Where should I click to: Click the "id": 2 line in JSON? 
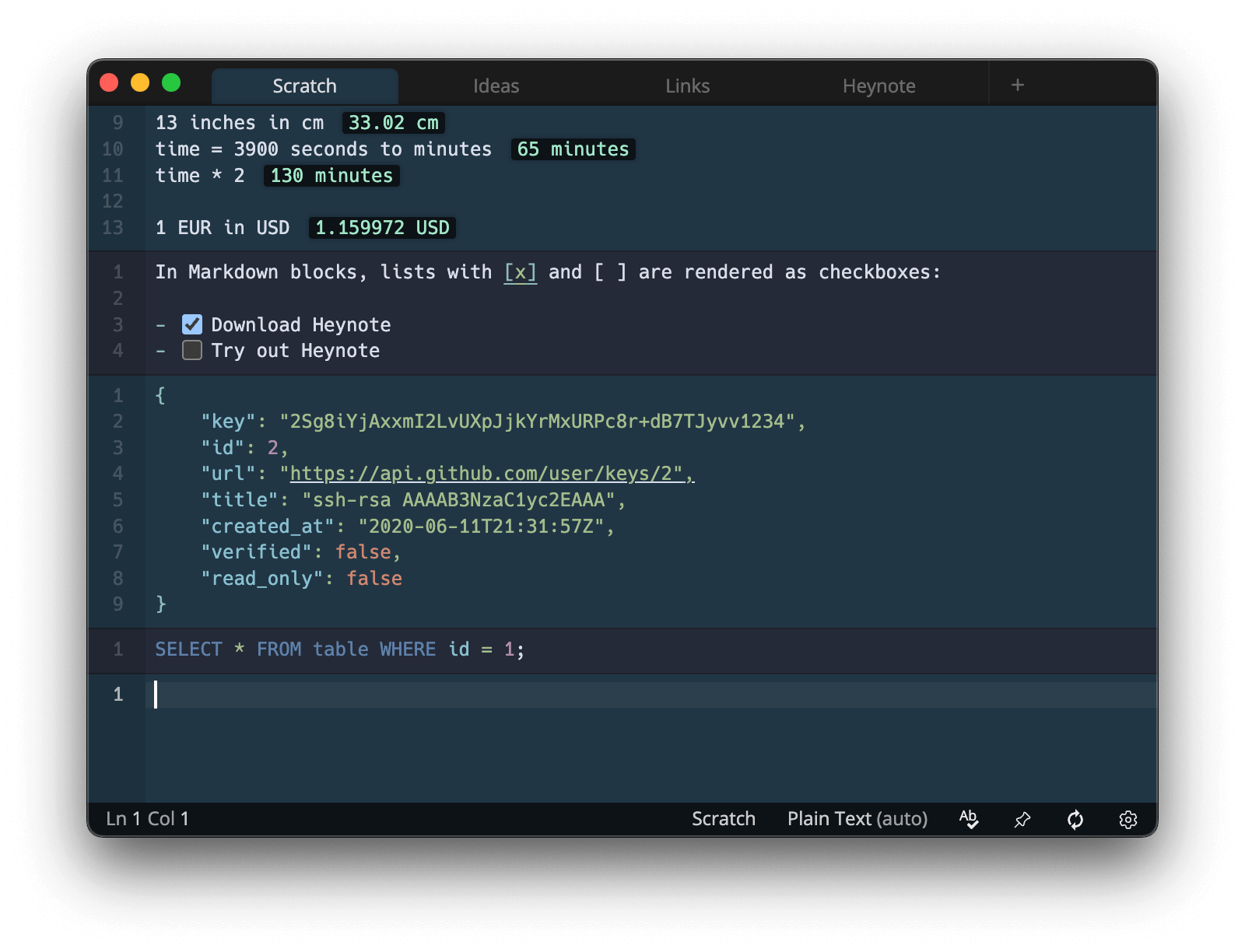coord(244,448)
